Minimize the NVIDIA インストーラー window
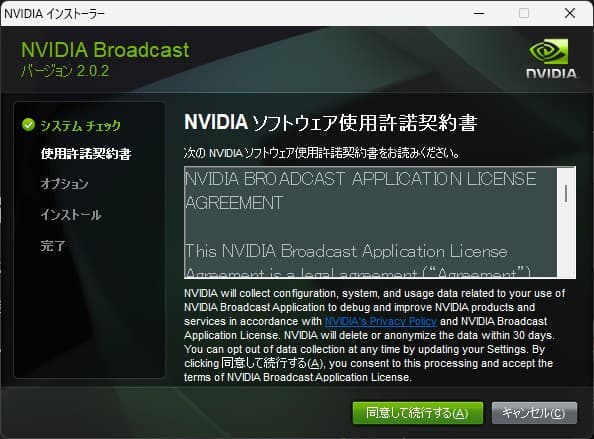The width and height of the screenshot is (594, 439). [479, 13]
